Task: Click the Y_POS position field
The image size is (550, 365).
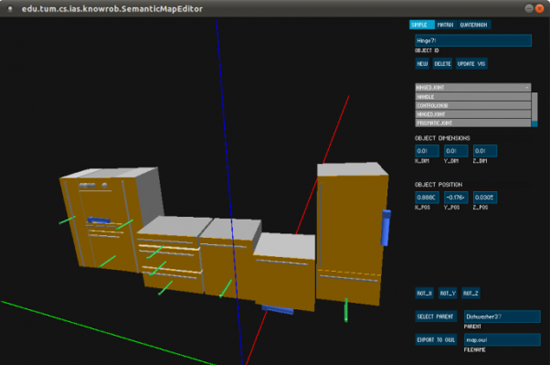Action: click(456, 198)
